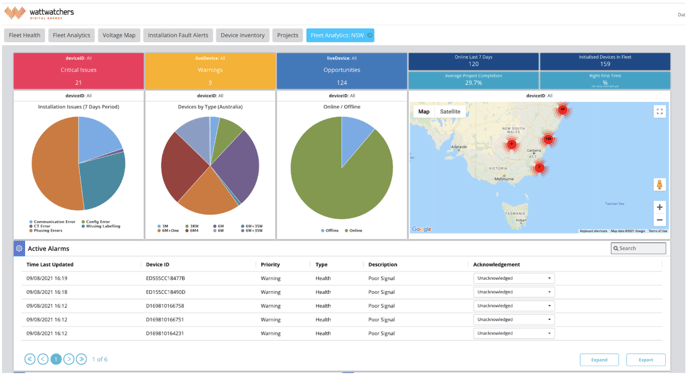Toggle Config Error legend item
688x375 pixels.
[x=96, y=222]
